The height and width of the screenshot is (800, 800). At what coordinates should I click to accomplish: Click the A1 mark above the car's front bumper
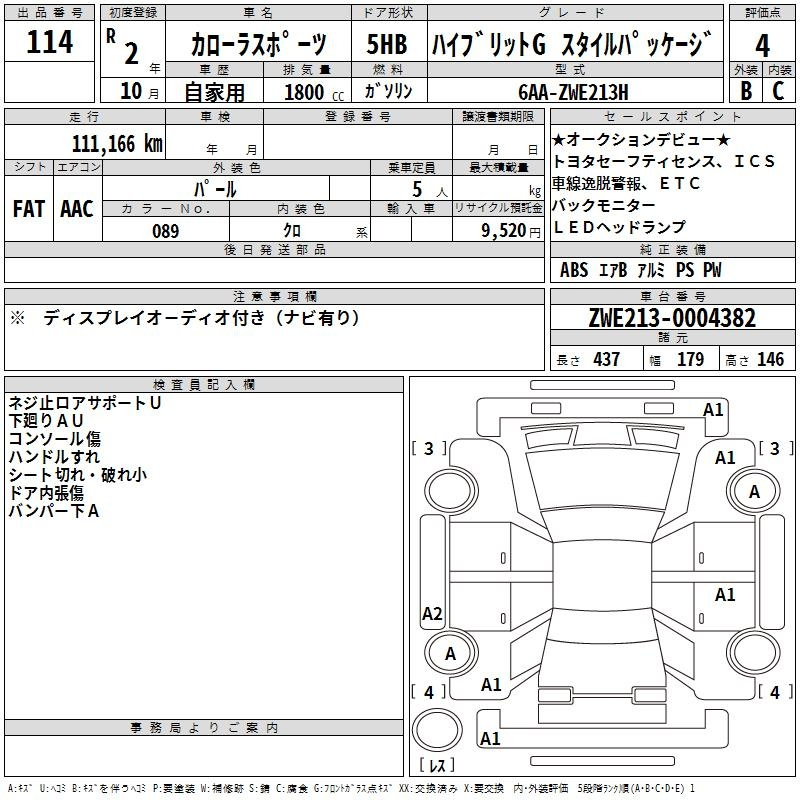point(713,409)
